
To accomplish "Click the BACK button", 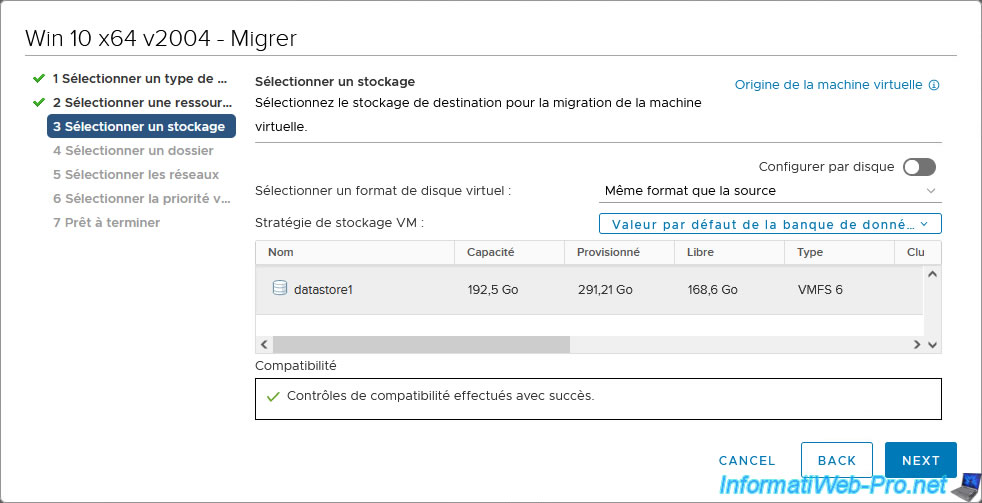I will pos(837,460).
